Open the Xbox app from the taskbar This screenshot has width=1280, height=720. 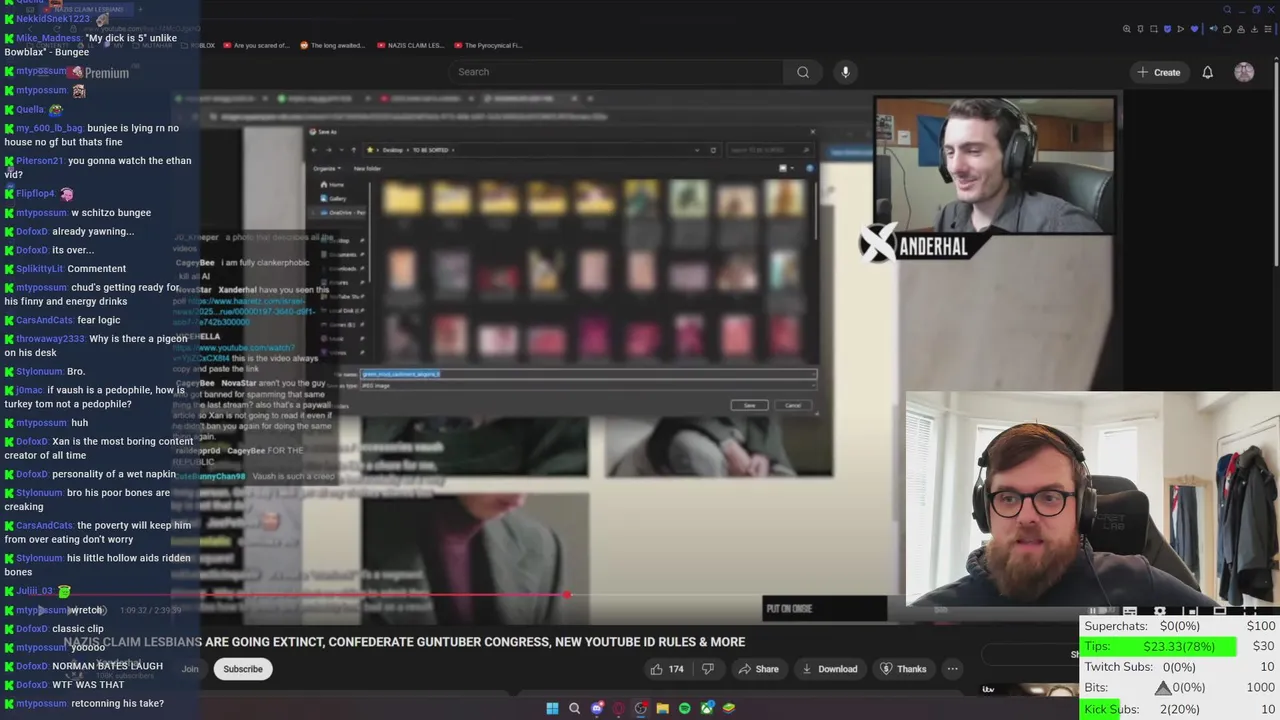coord(706,708)
